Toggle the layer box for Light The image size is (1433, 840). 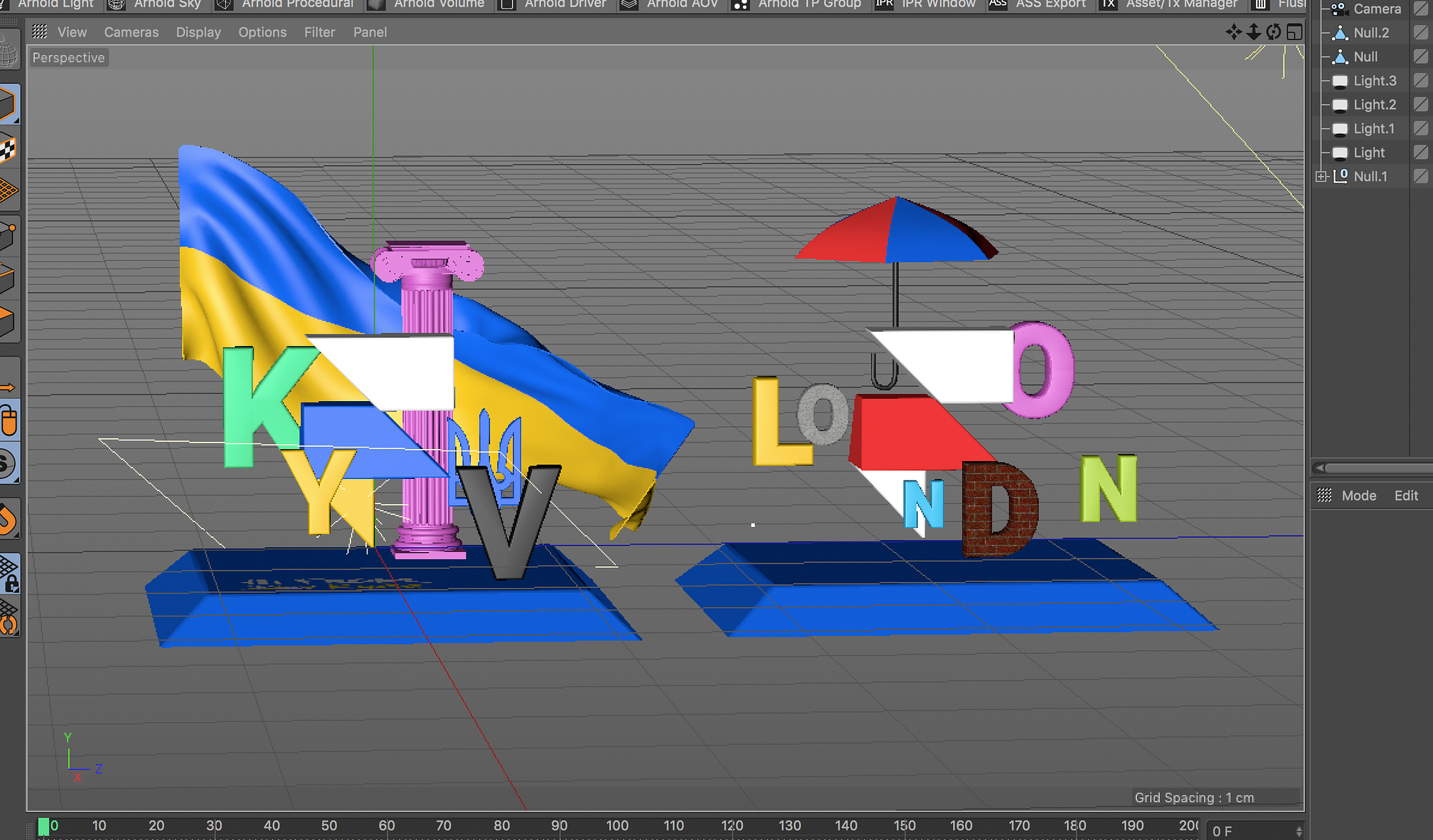tap(1422, 153)
